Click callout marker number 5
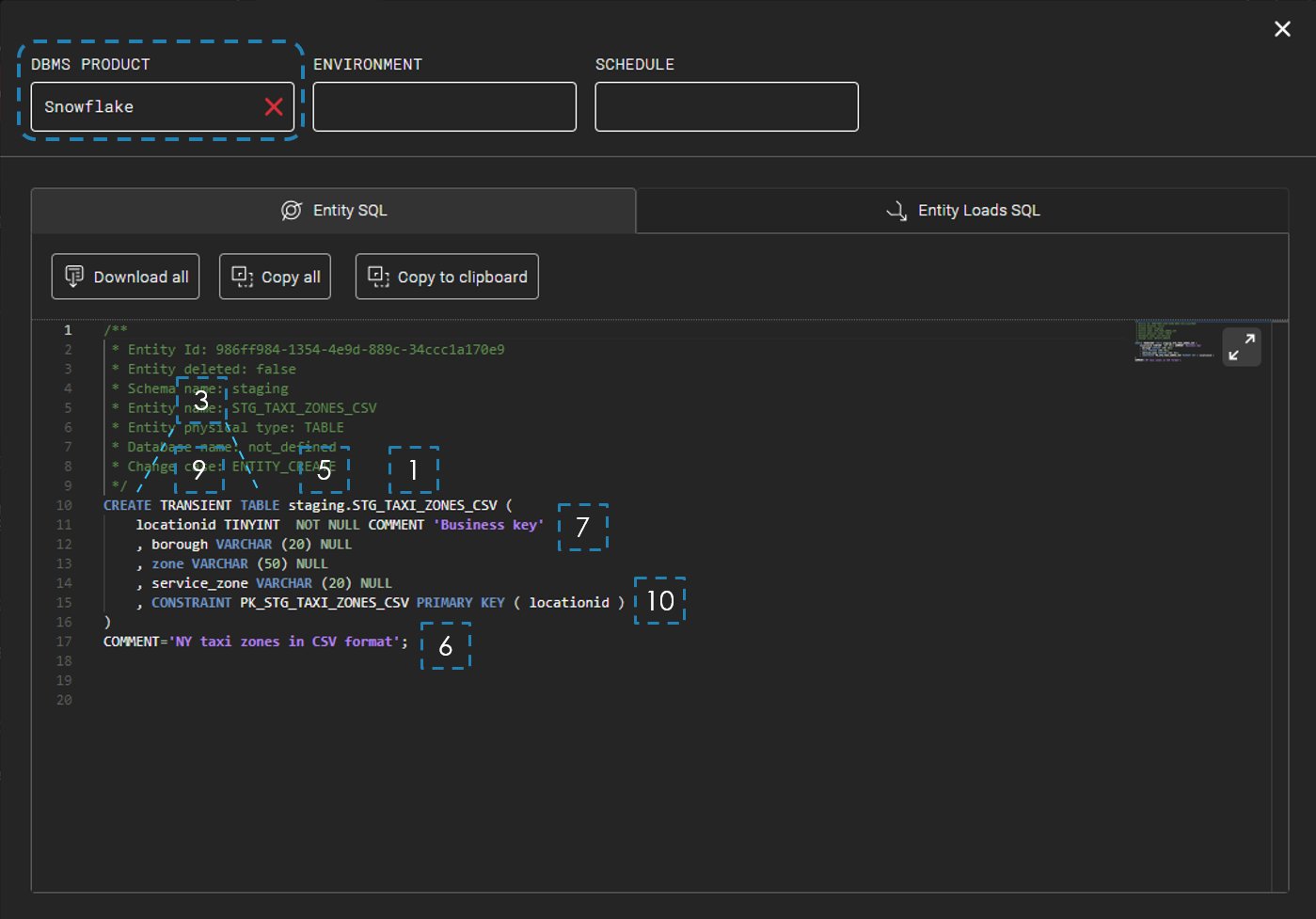1316x919 pixels. pyautogui.click(x=324, y=469)
